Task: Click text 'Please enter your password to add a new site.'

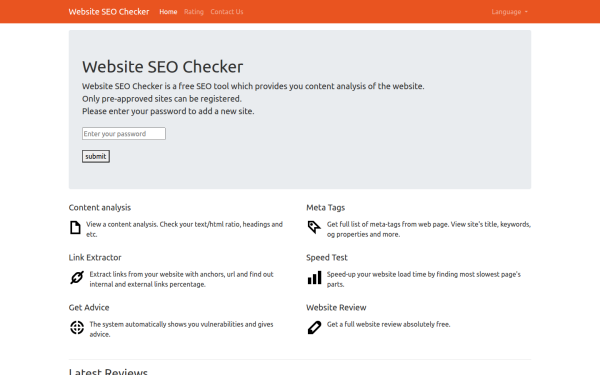Action: 168,111
